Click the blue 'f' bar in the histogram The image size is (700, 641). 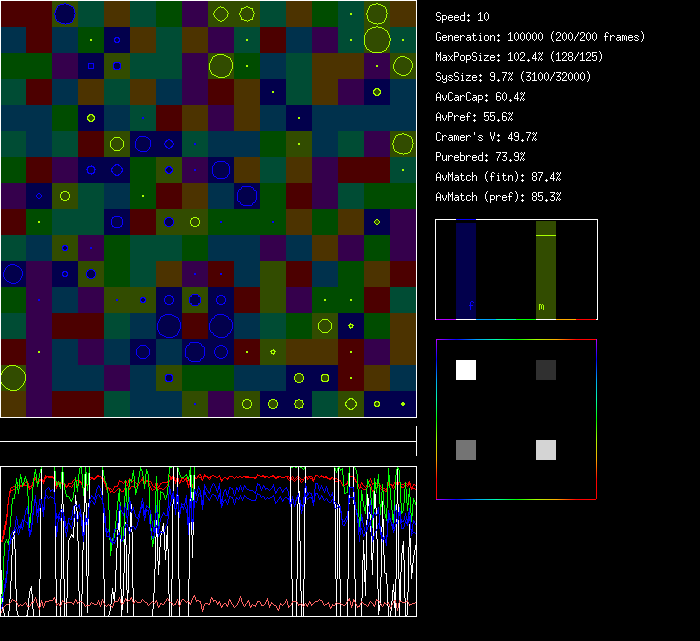click(x=466, y=270)
